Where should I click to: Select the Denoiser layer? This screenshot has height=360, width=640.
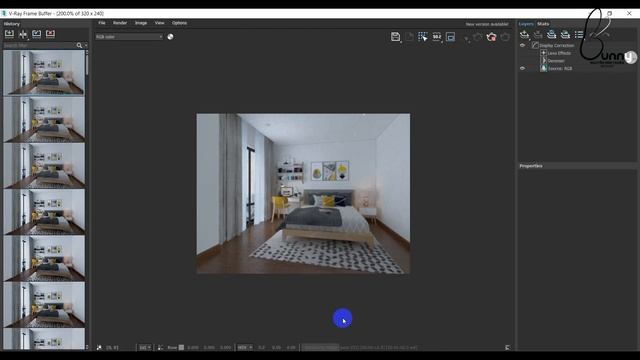pyautogui.click(x=556, y=61)
